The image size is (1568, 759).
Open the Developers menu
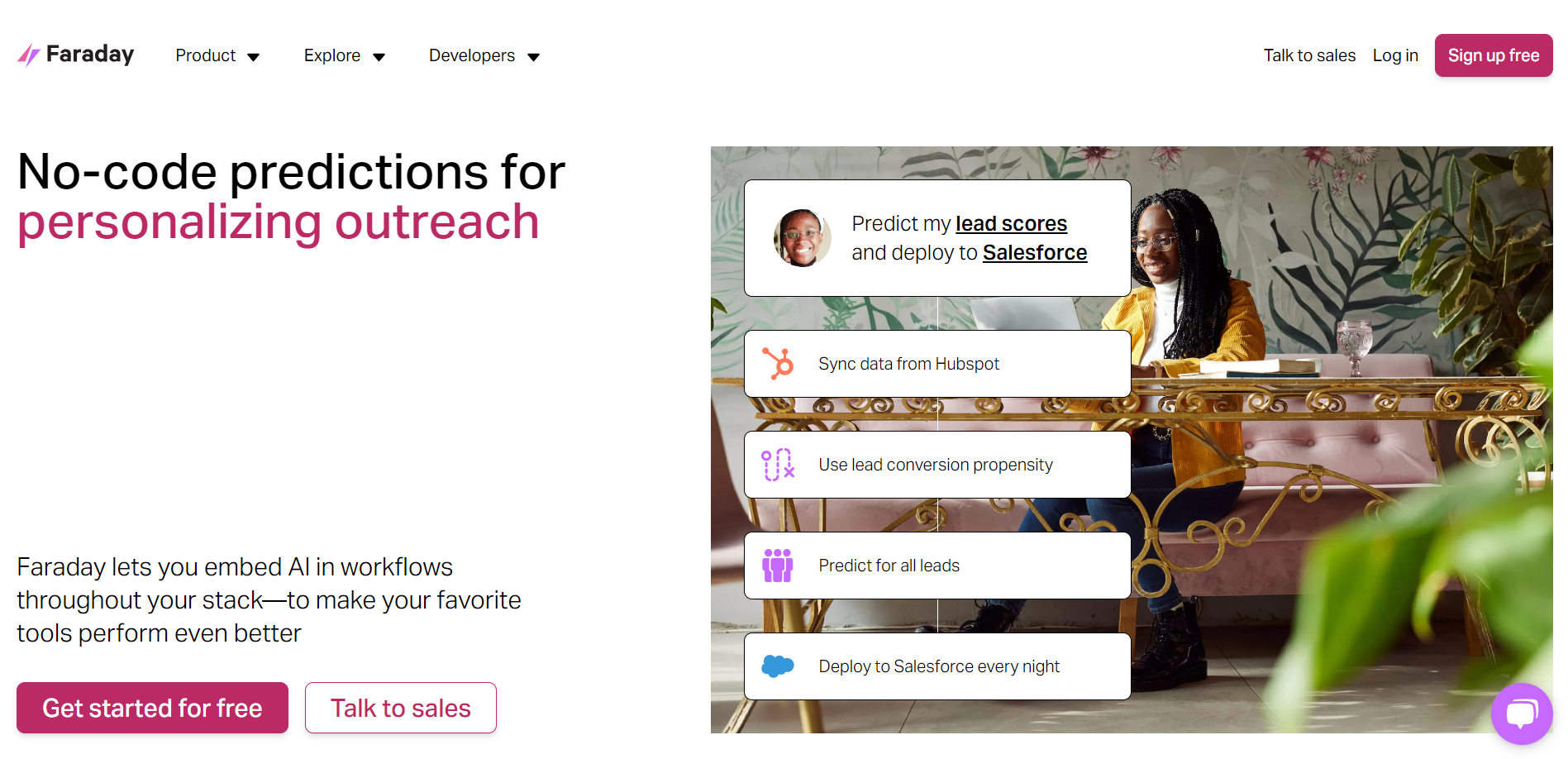tap(472, 55)
